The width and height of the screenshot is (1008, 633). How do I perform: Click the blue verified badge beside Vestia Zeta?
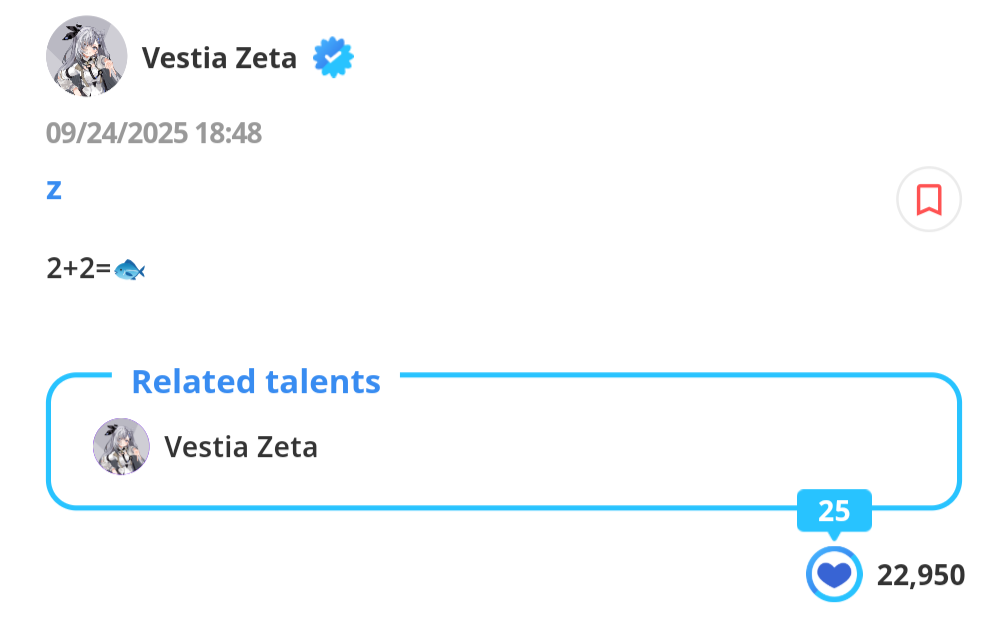(x=333, y=58)
